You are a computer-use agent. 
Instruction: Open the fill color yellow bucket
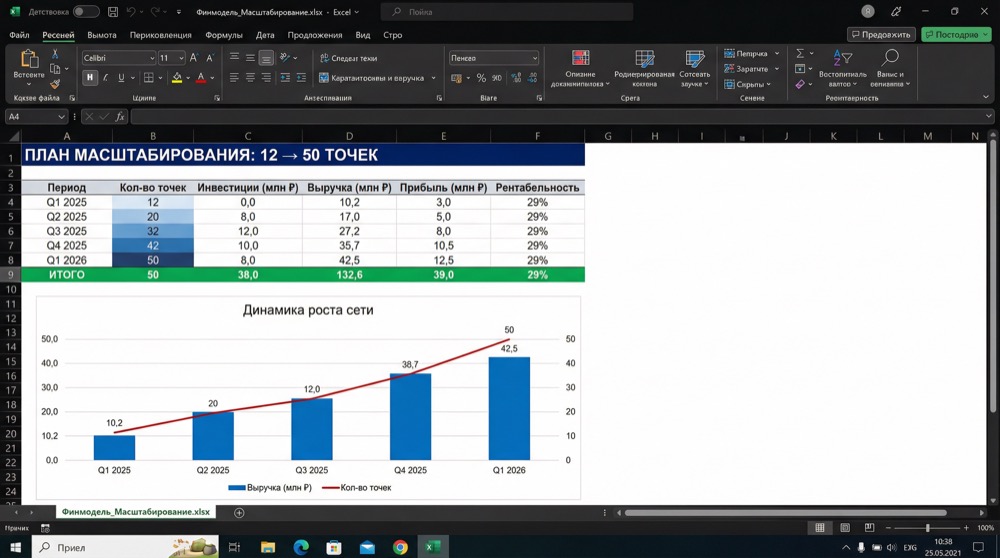pyautogui.click(x=177, y=78)
